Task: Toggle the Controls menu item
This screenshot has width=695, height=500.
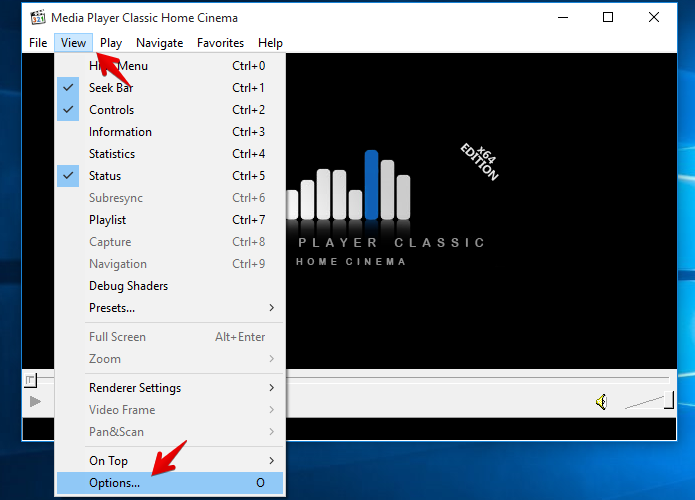Action: click(170, 110)
